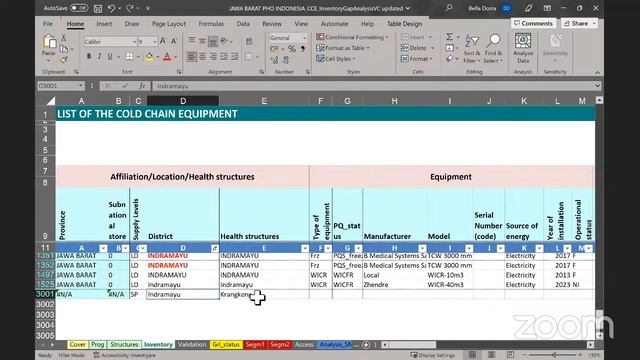Screen dimensions: 640x360
Task: Open filter dropdown for Manufacturer column H
Action: click(x=422, y=248)
